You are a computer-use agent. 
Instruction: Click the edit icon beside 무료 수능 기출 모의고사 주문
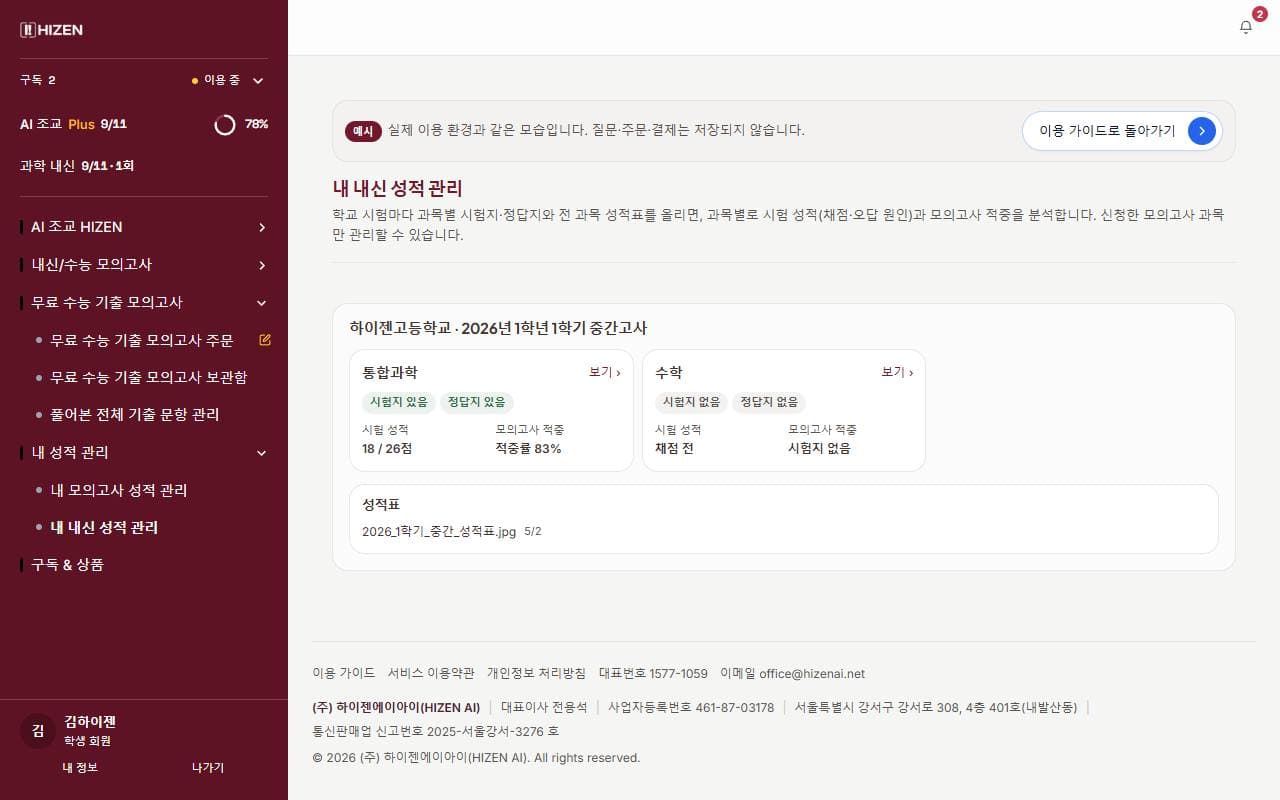(265, 340)
